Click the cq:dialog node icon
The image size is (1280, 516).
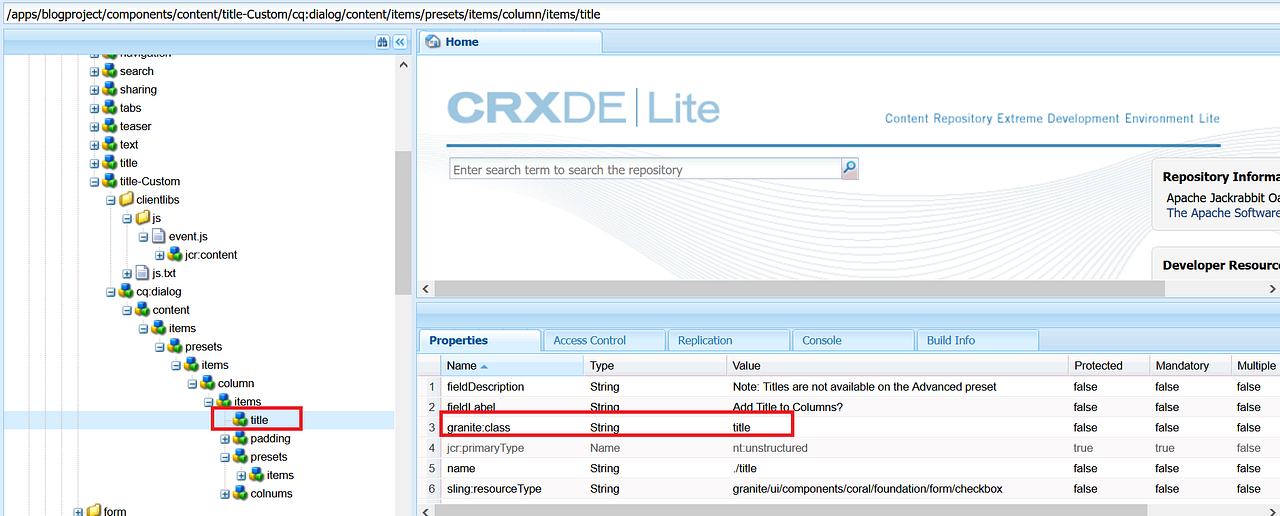click(x=126, y=291)
